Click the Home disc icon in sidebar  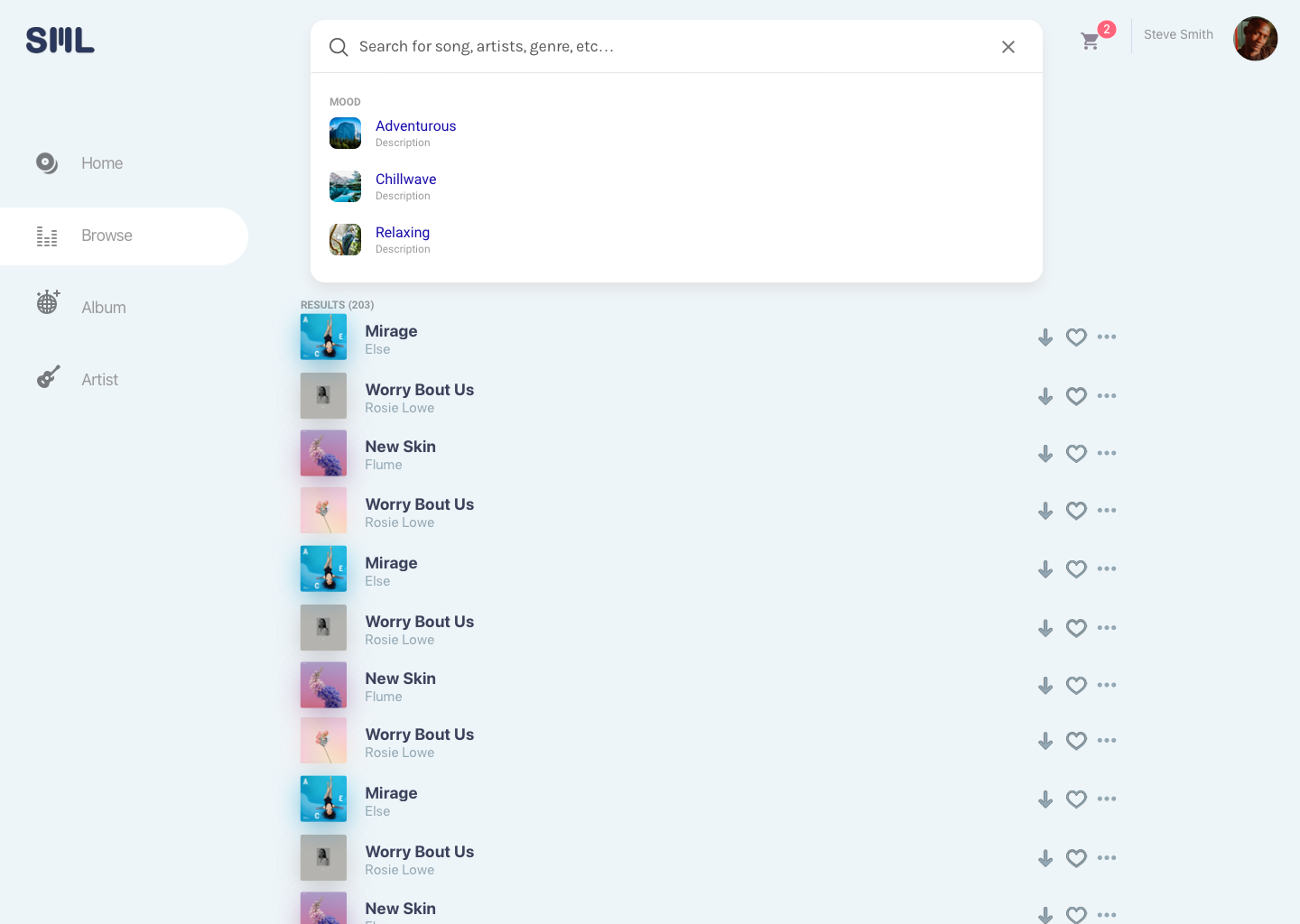tap(47, 163)
